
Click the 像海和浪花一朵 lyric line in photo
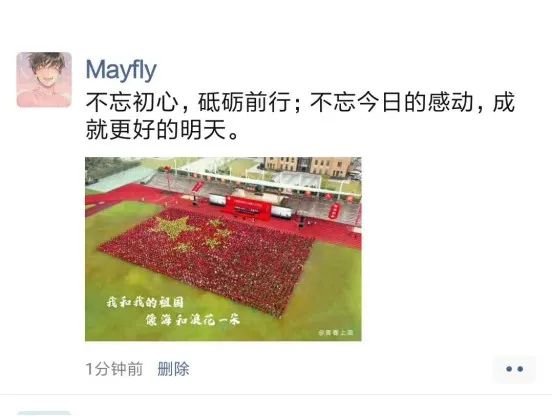(x=193, y=320)
